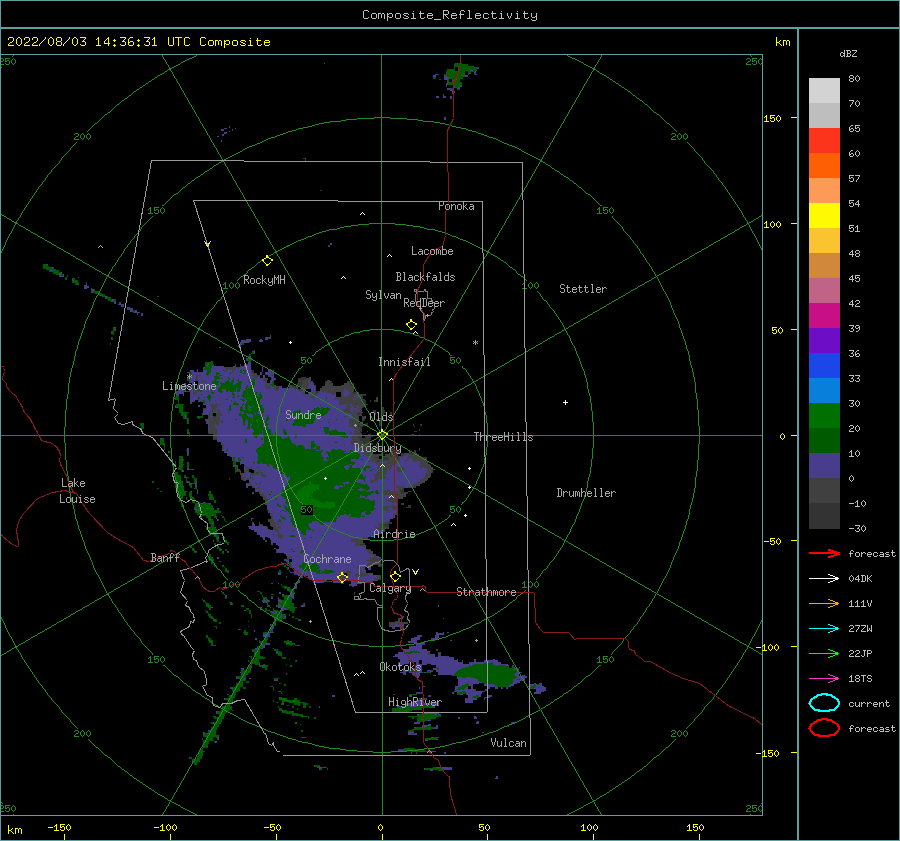The height and width of the screenshot is (841, 900).
Task: Click the bright green 20-30 dBZ swatch
Action: (824, 415)
